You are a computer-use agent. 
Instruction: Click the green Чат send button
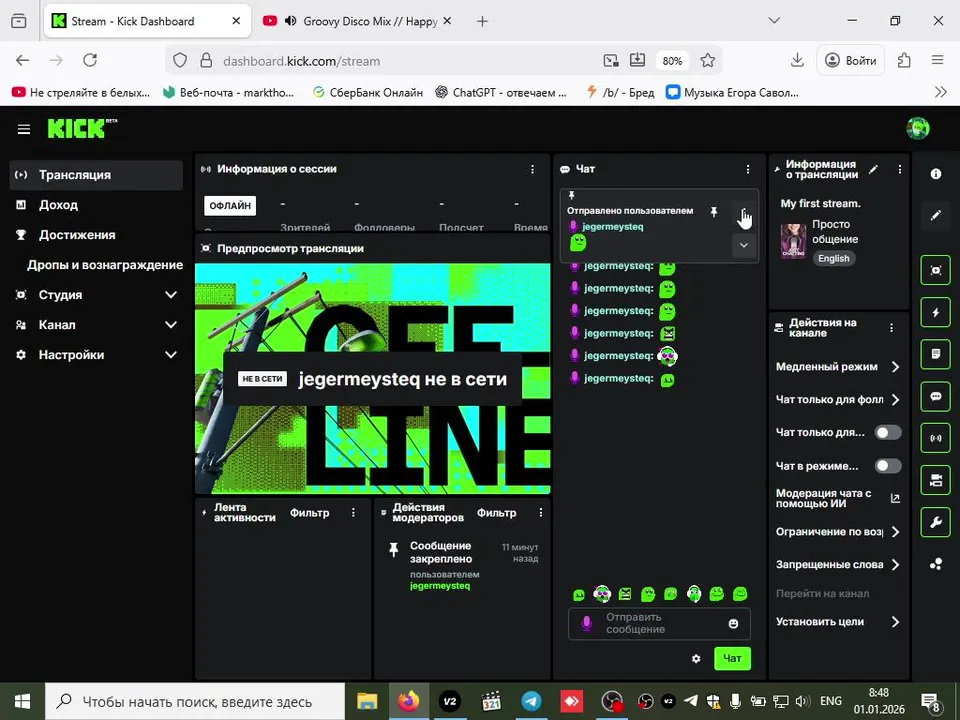pyautogui.click(x=732, y=659)
